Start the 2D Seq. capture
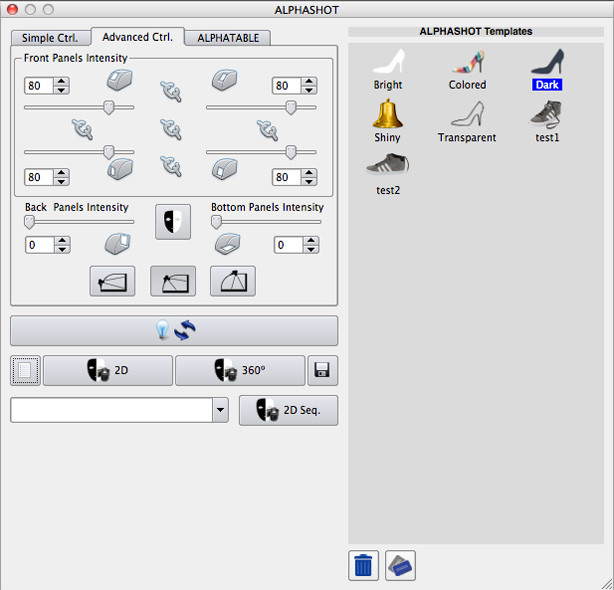 [289, 410]
